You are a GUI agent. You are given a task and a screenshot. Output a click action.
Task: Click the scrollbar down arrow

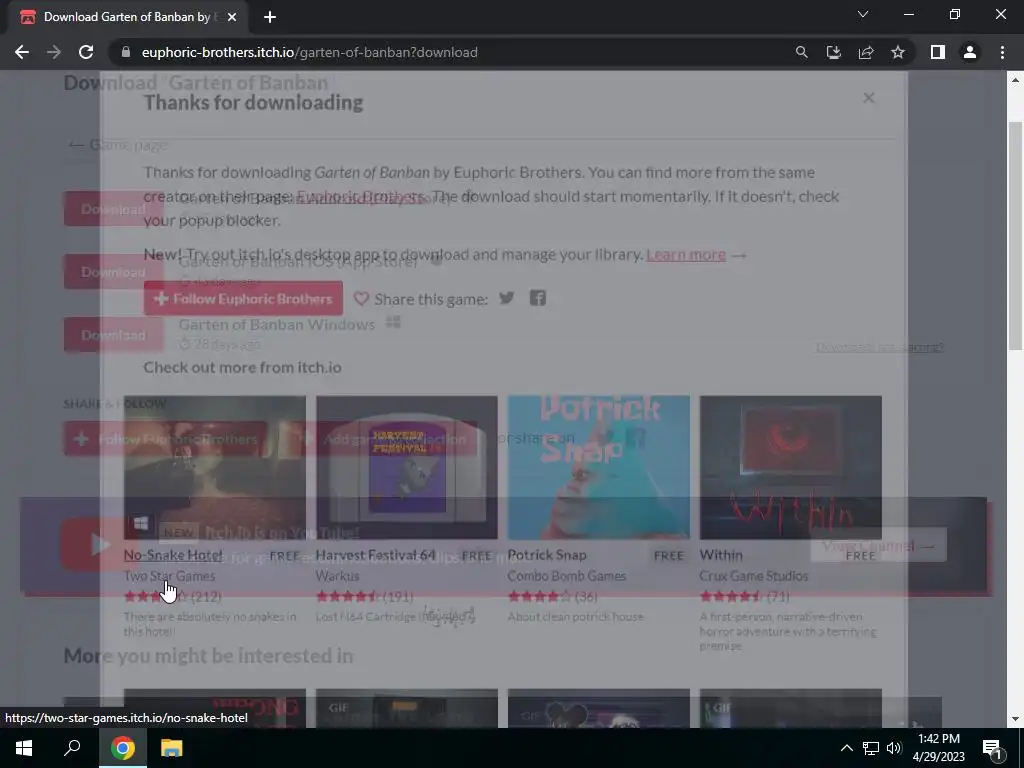pyautogui.click(x=1014, y=719)
